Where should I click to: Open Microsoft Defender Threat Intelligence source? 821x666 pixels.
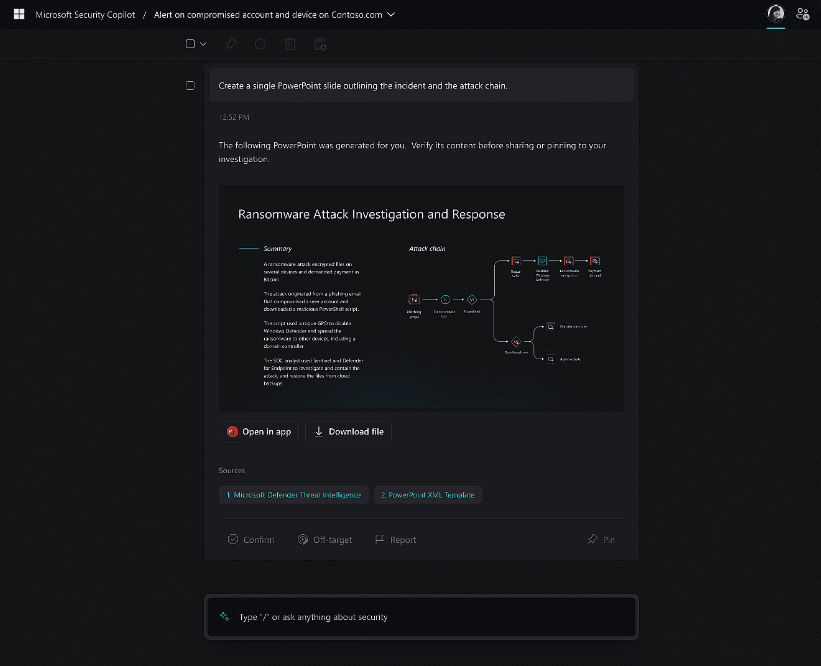pos(294,495)
